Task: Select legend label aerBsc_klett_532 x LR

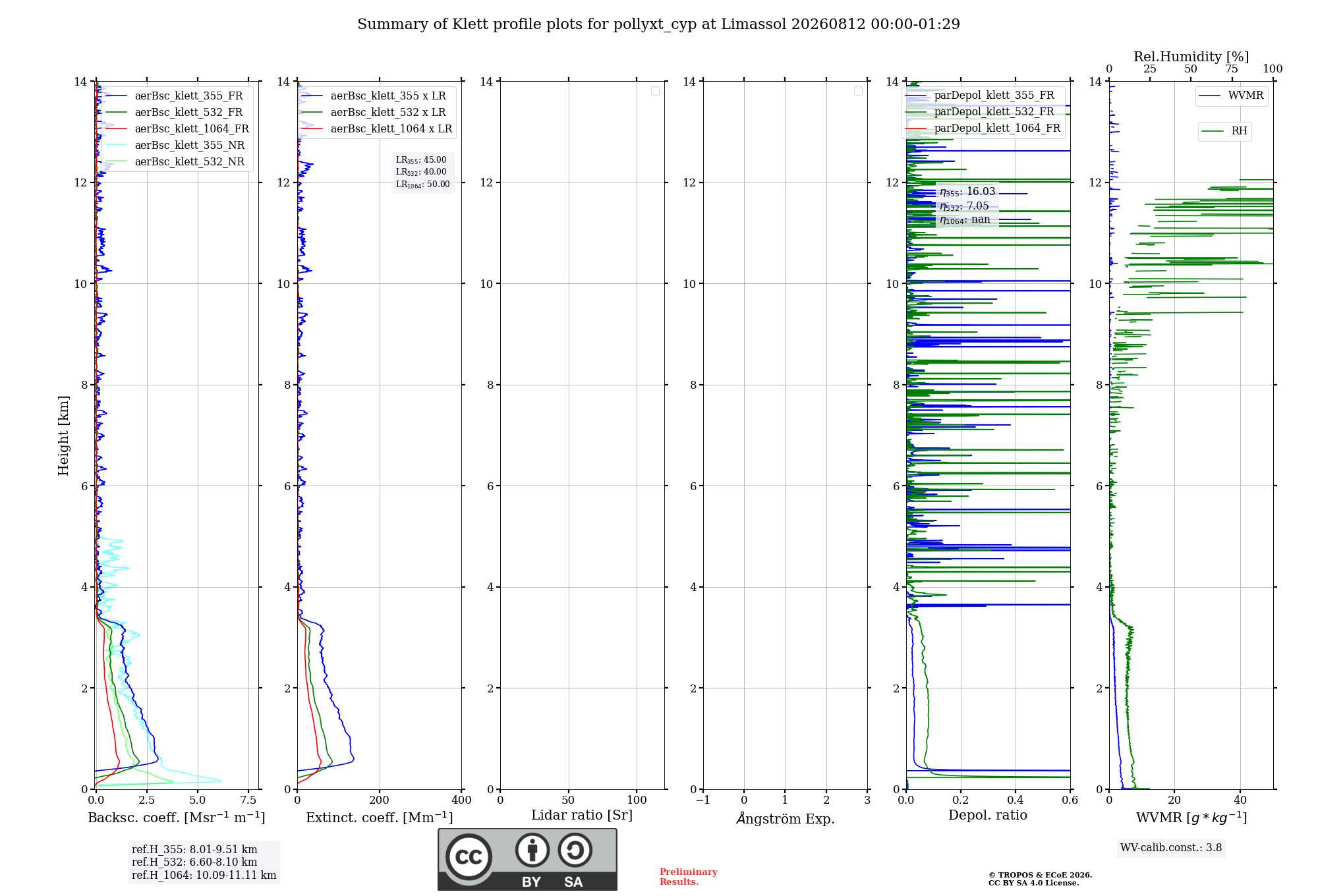Action: [x=388, y=113]
